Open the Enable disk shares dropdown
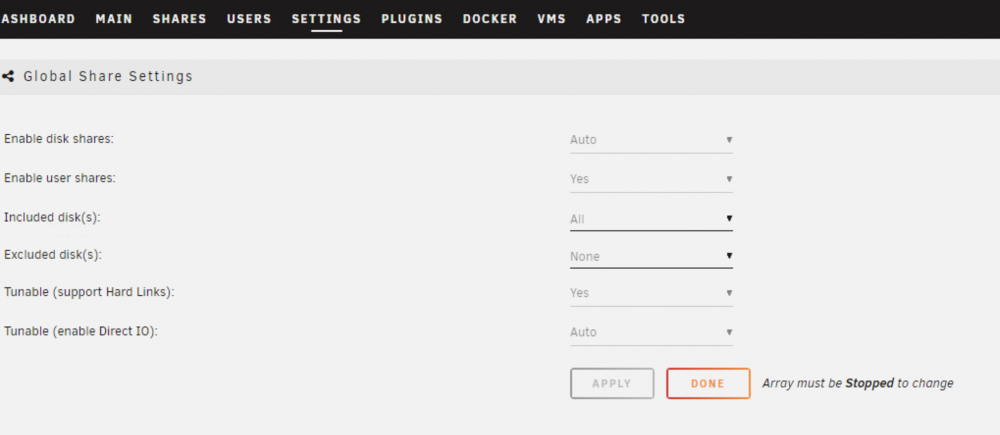The height and width of the screenshot is (435, 1000). click(651, 140)
